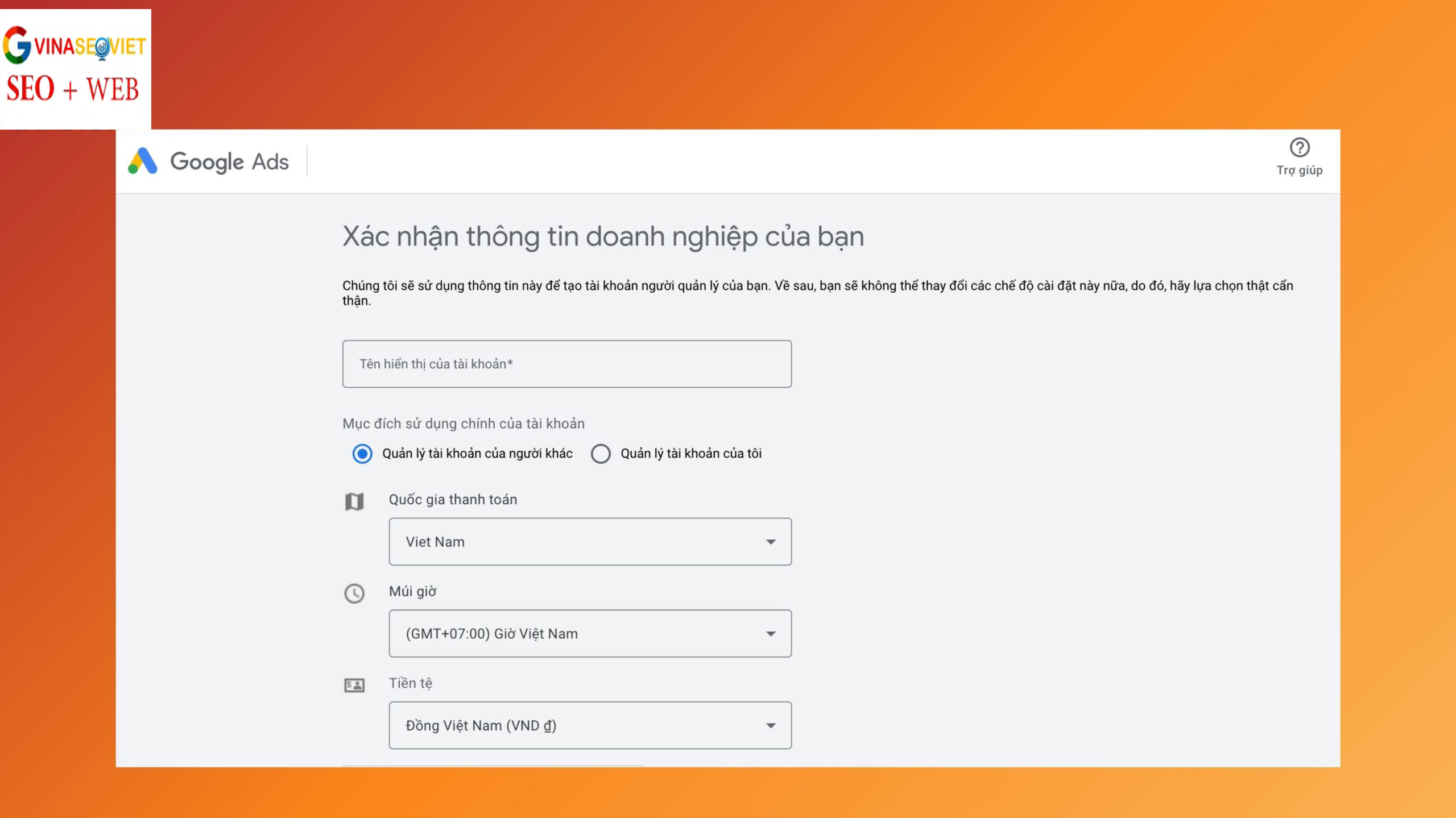Open the (GMT+07:00) Giờ Việt Nam dropdown
Image resolution: width=1456 pixels, height=818 pixels.
590,634
